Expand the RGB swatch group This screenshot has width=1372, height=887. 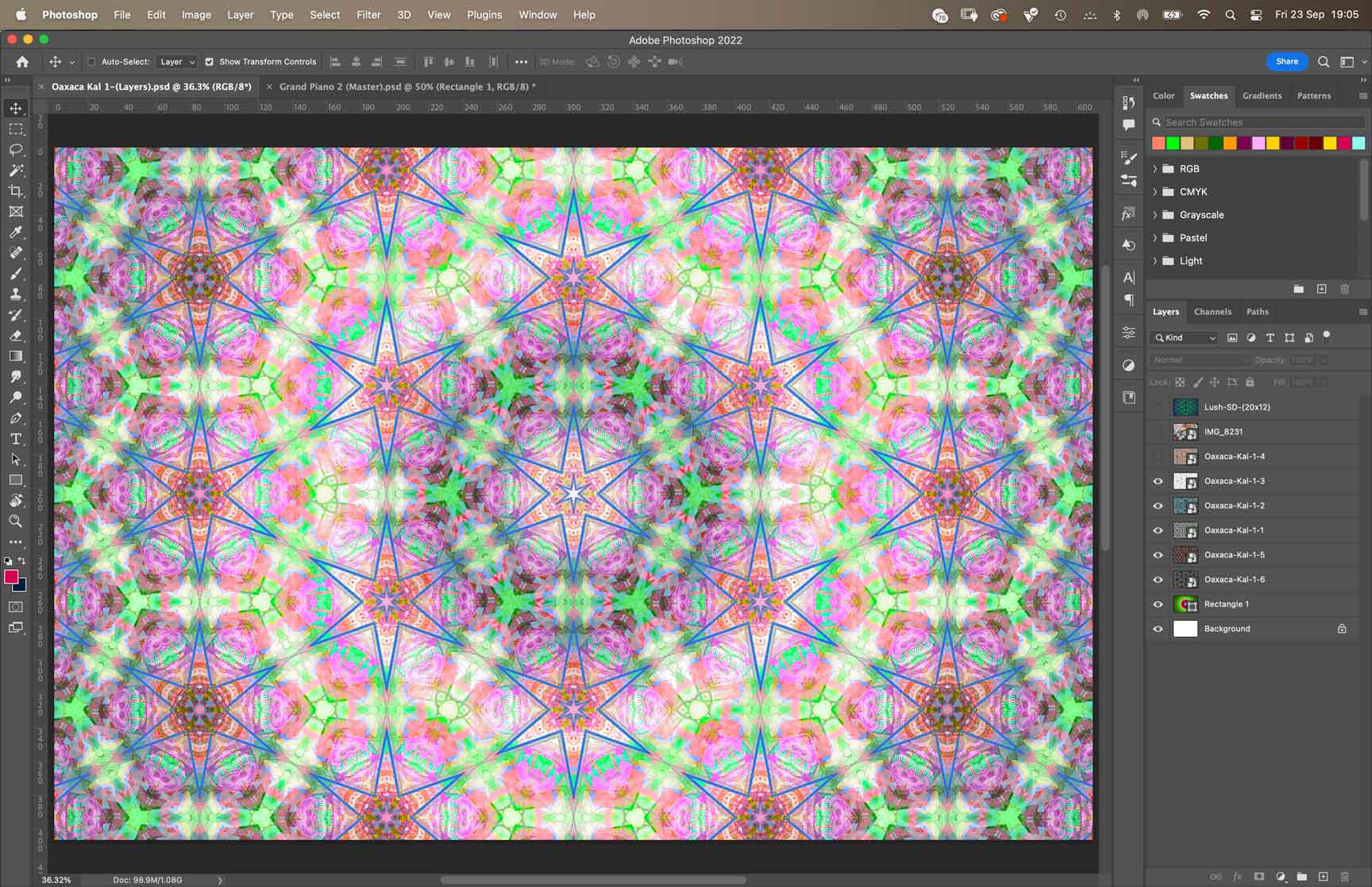click(1155, 168)
